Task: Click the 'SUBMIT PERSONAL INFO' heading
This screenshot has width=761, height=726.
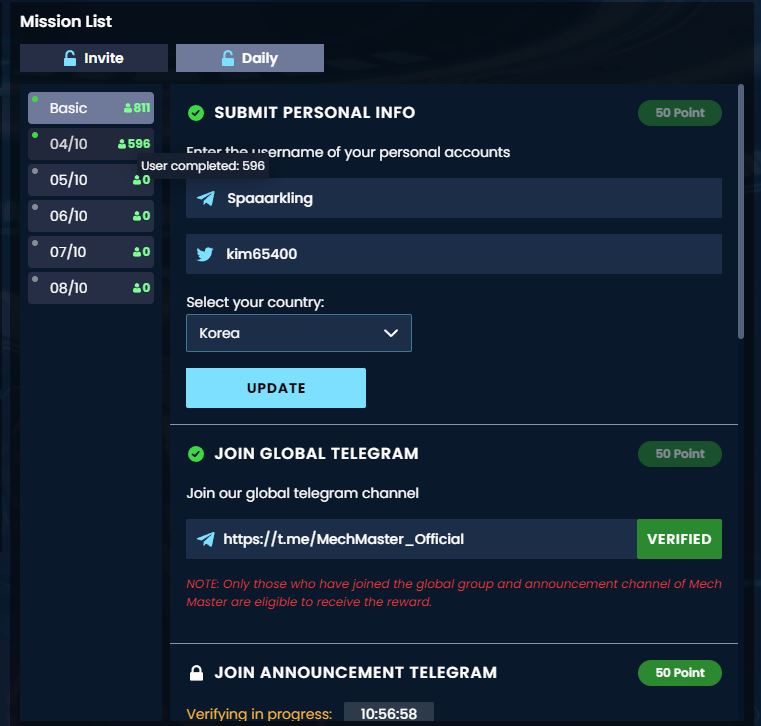Action: point(315,113)
